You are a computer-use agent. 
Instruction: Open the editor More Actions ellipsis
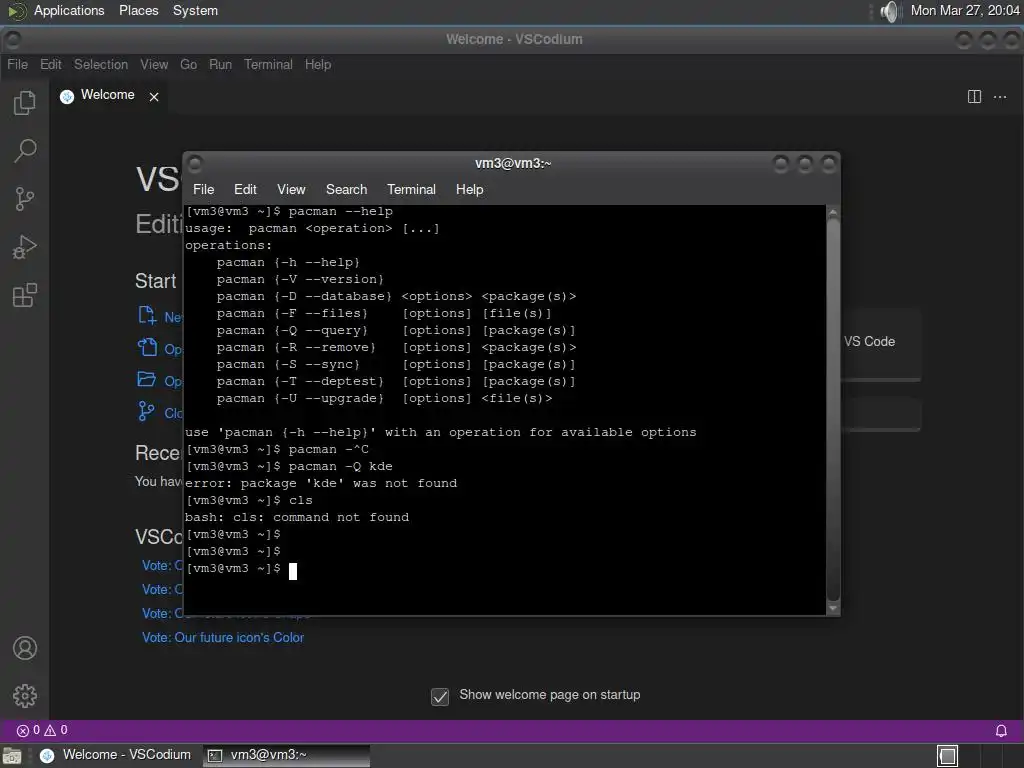[1000, 97]
